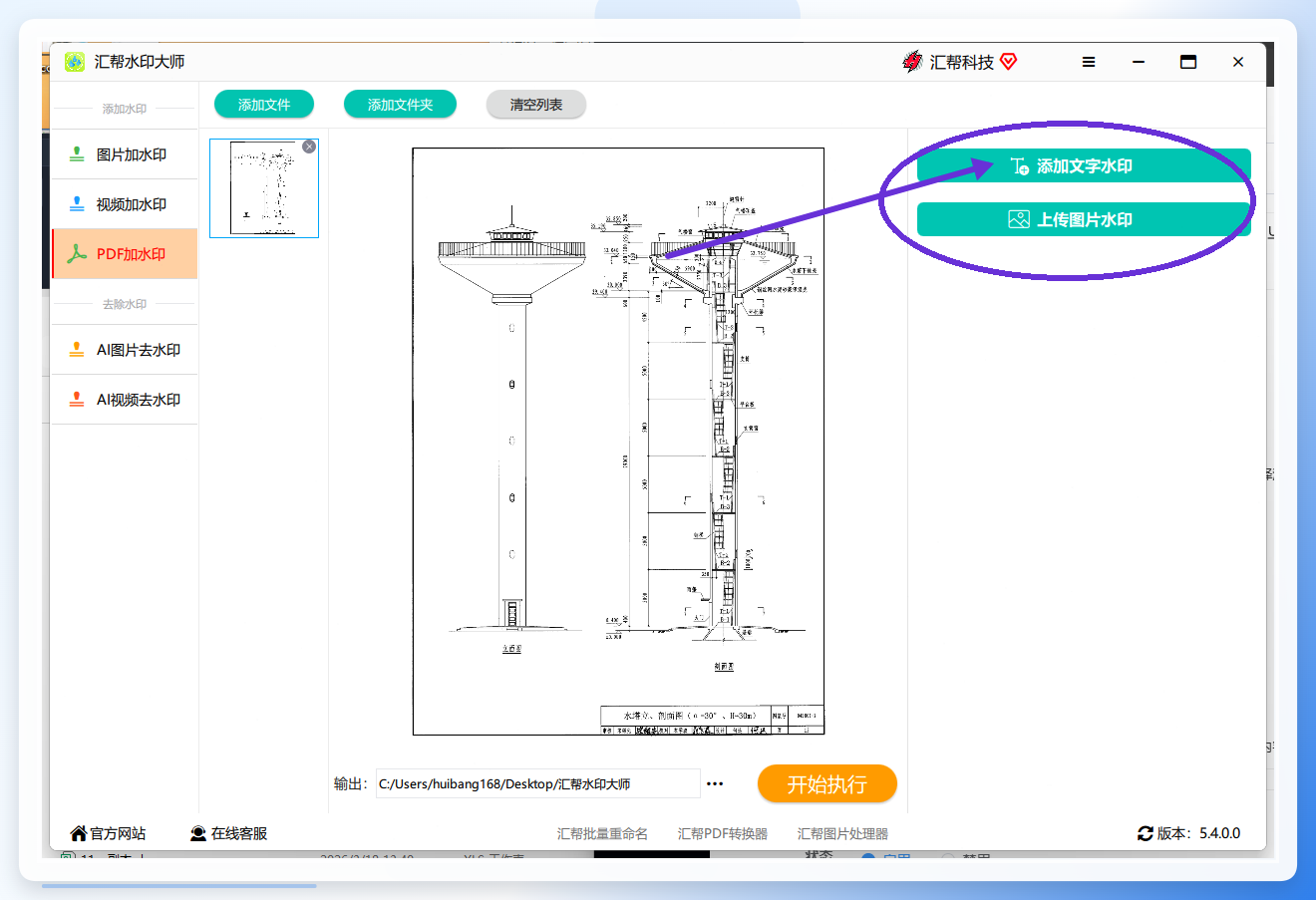Open the 汇帮图片处理器 link
The width and height of the screenshot is (1316, 900).
[x=842, y=834]
